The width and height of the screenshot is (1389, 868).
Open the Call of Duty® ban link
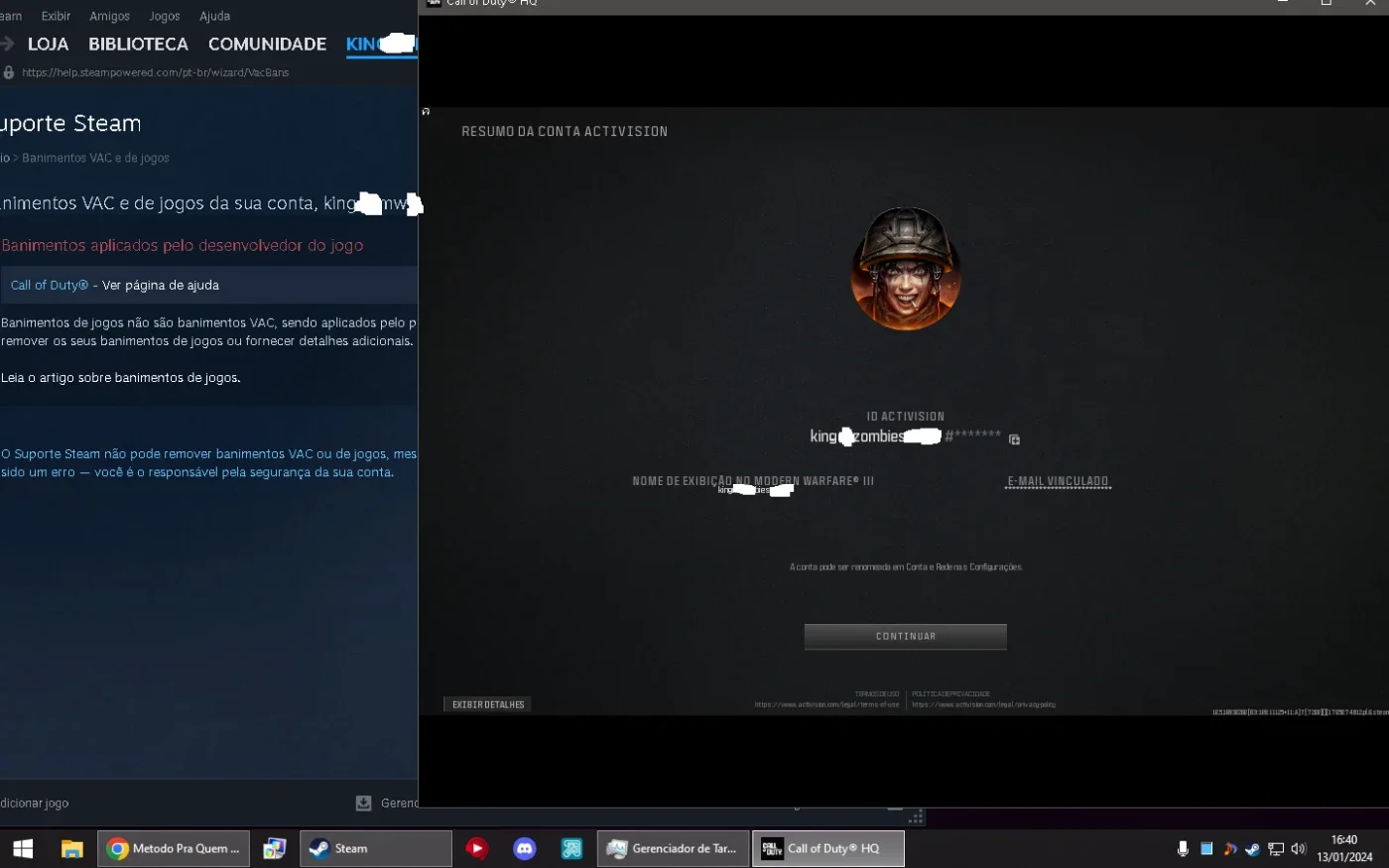[x=49, y=285]
